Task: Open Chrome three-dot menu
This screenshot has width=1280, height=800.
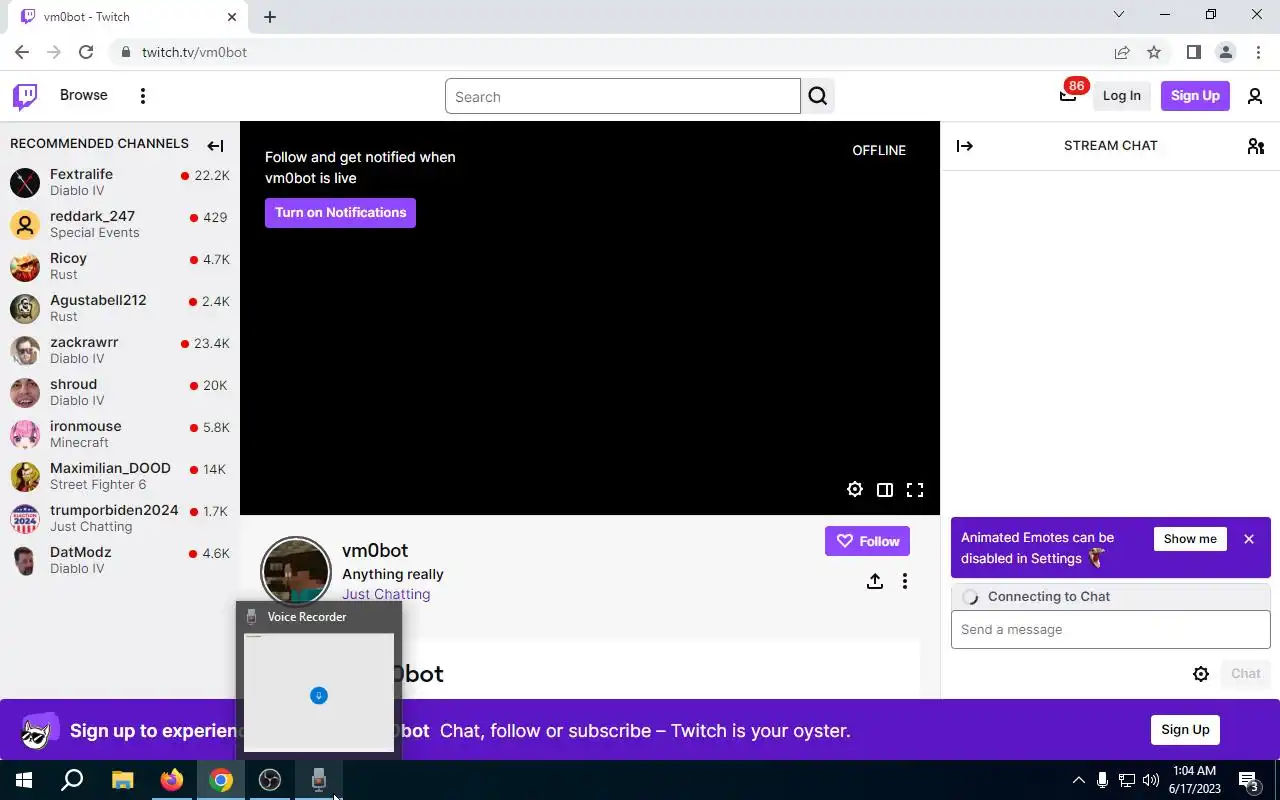Action: (x=1257, y=52)
